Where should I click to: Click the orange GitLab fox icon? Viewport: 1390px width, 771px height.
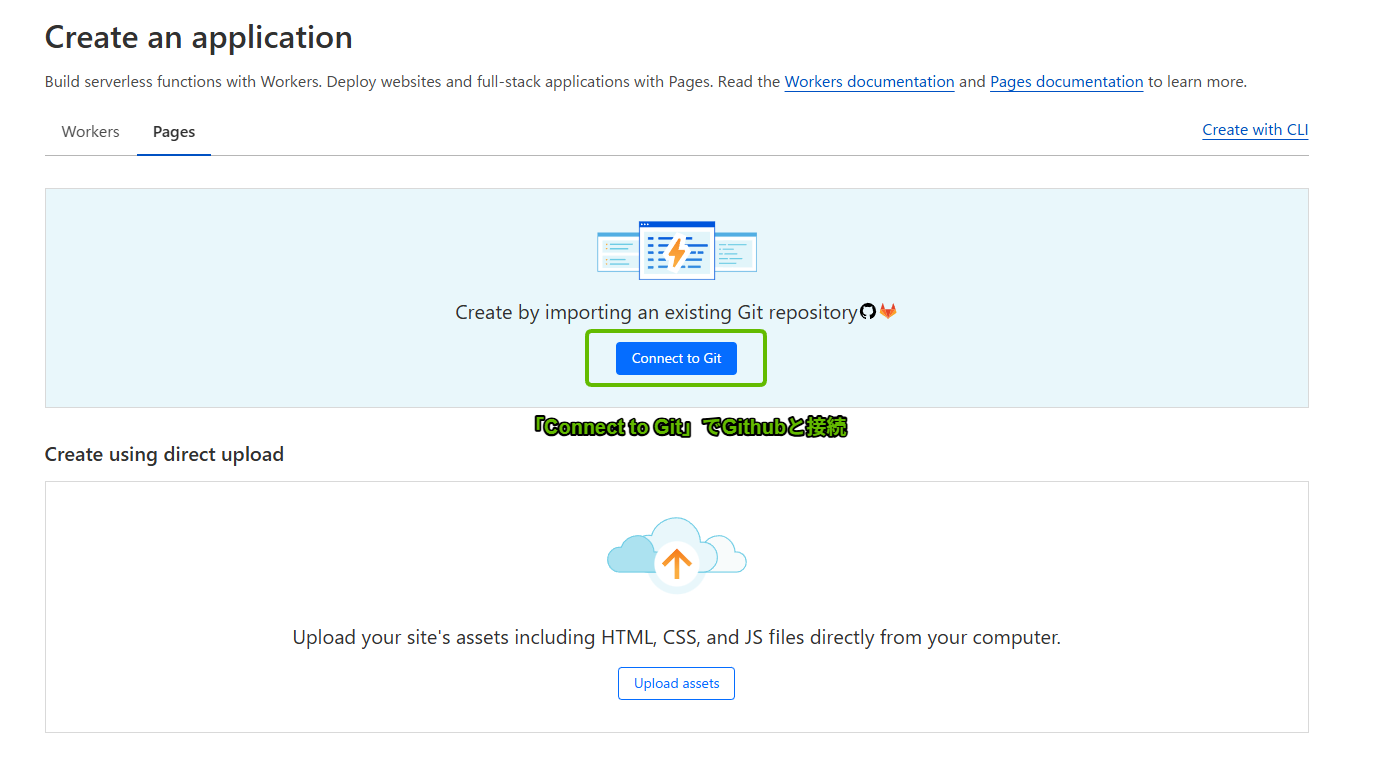point(888,312)
